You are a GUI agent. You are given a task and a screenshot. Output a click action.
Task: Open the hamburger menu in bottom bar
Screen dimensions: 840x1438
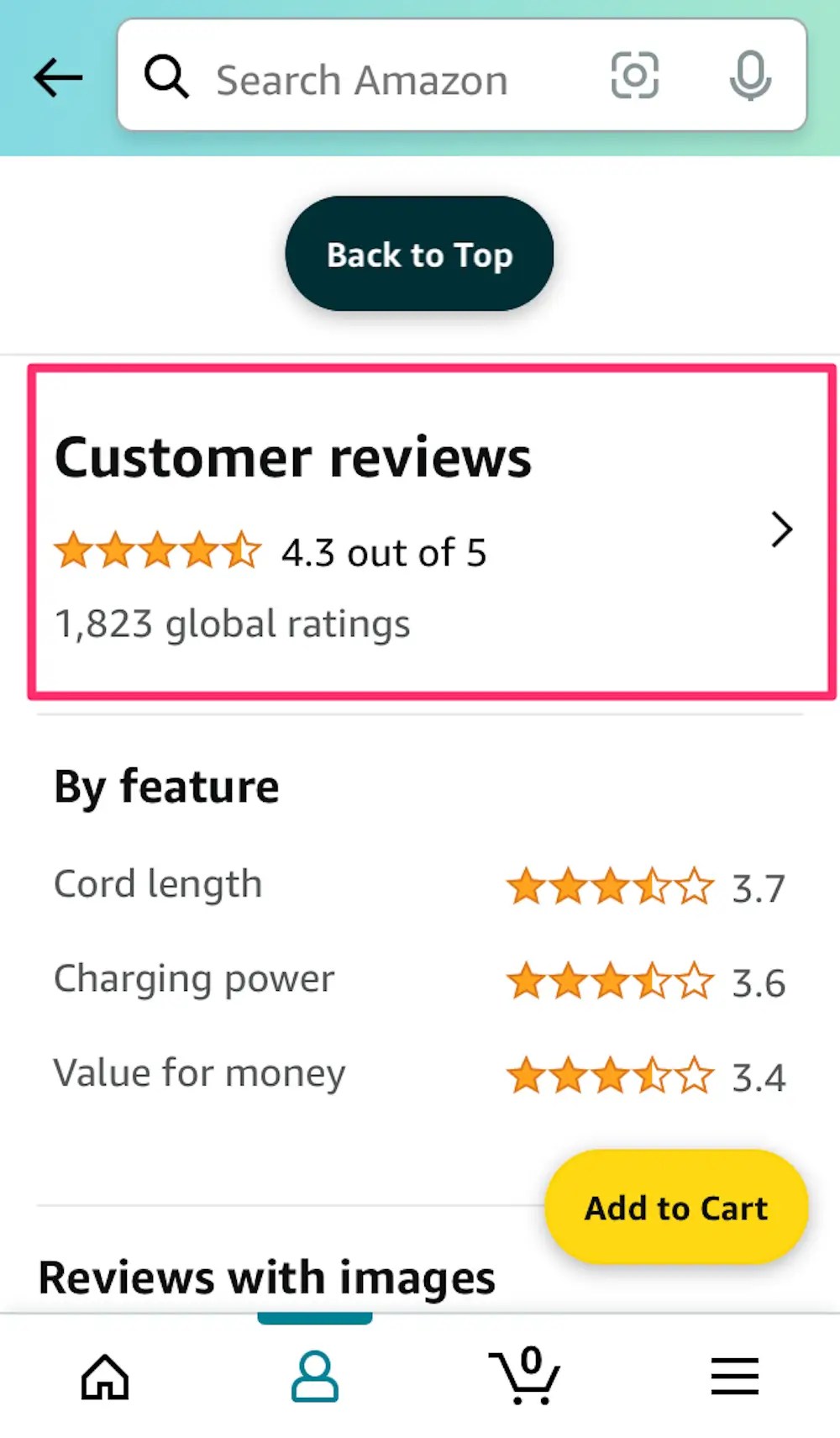pos(734,1377)
